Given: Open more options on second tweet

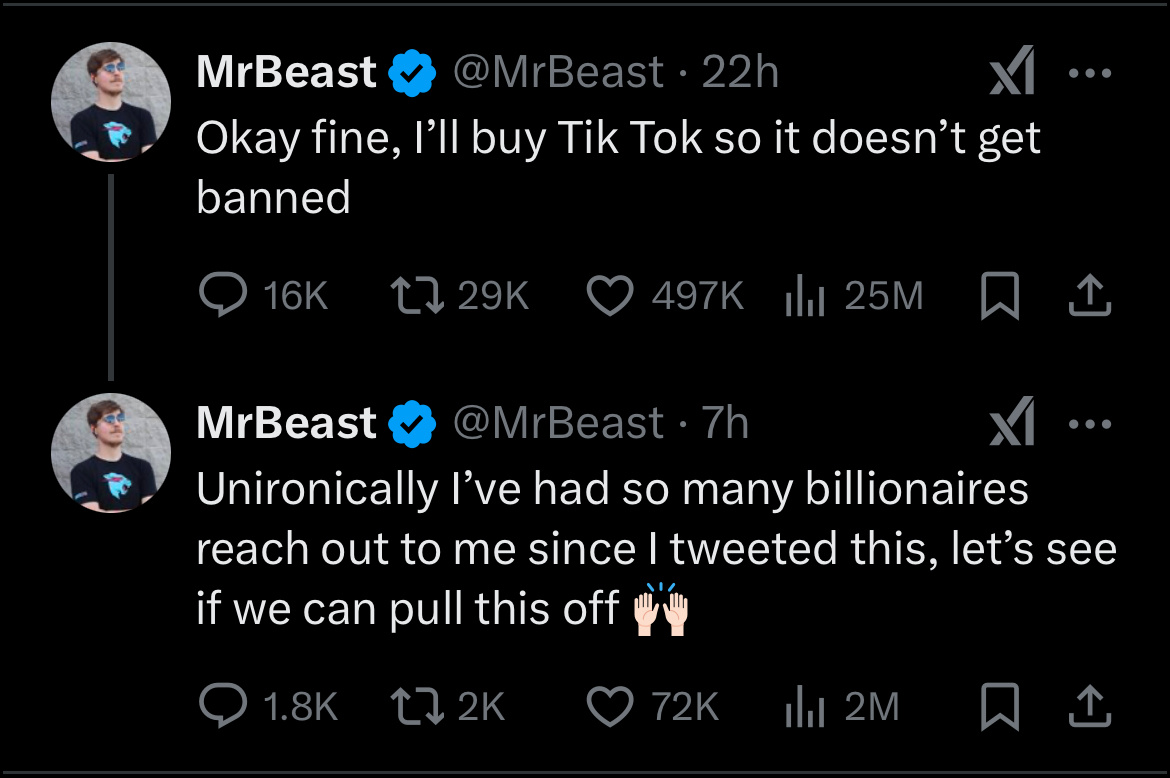Looking at the screenshot, I should coord(1089,424).
